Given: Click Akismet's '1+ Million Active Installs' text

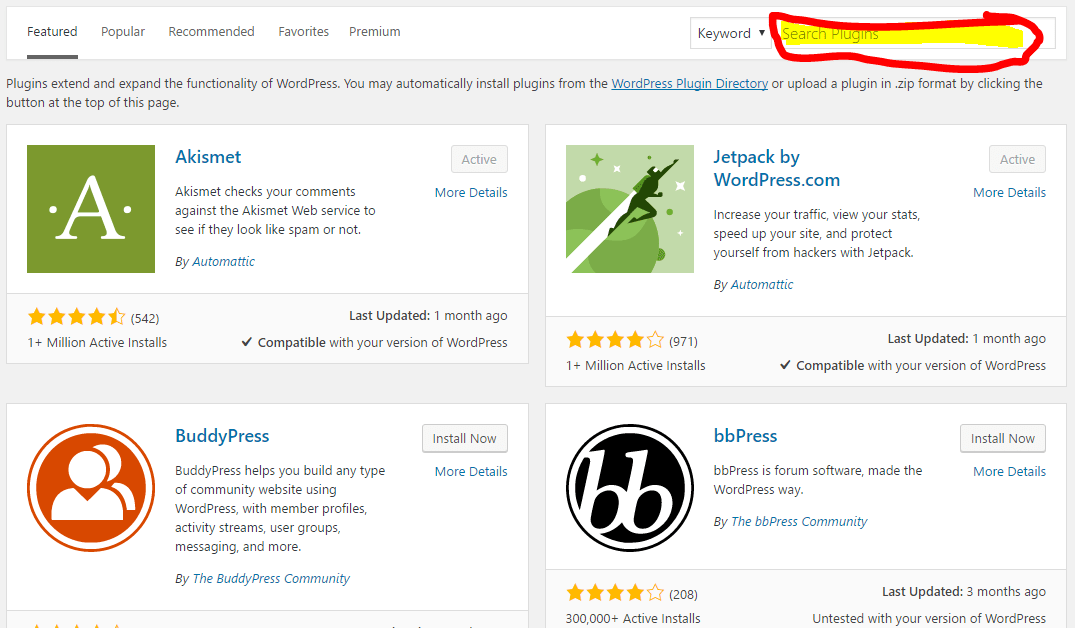Looking at the screenshot, I should point(97,342).
